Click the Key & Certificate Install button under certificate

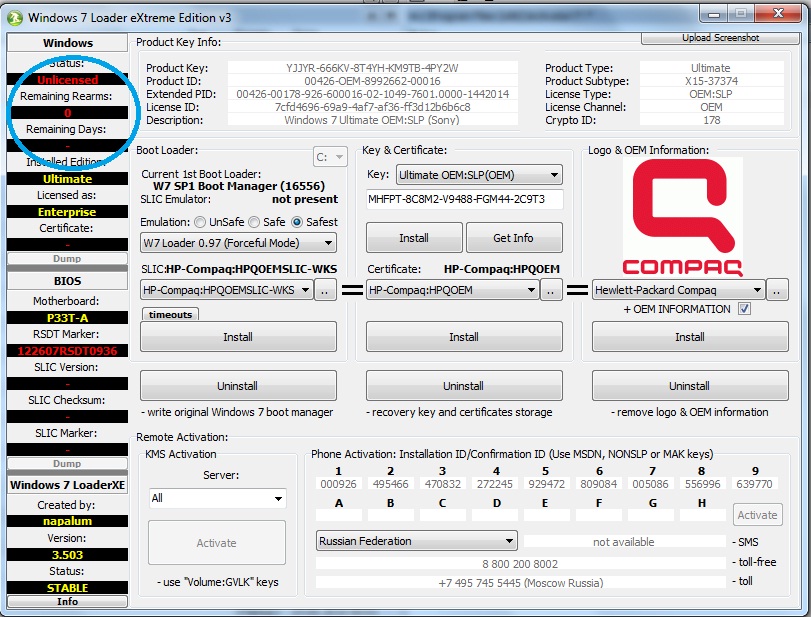(464, 337)
